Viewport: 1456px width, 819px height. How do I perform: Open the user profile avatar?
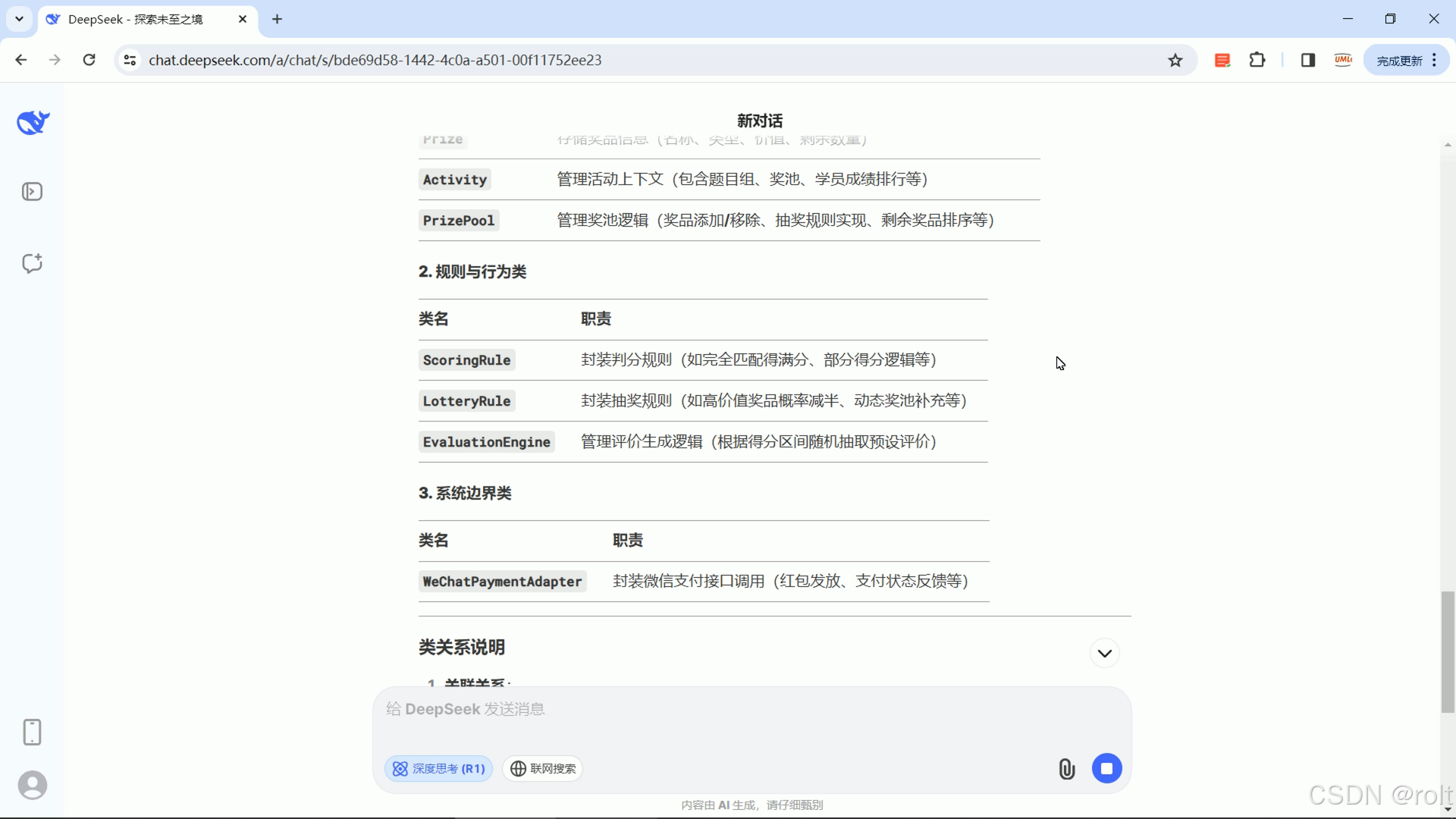33,785
